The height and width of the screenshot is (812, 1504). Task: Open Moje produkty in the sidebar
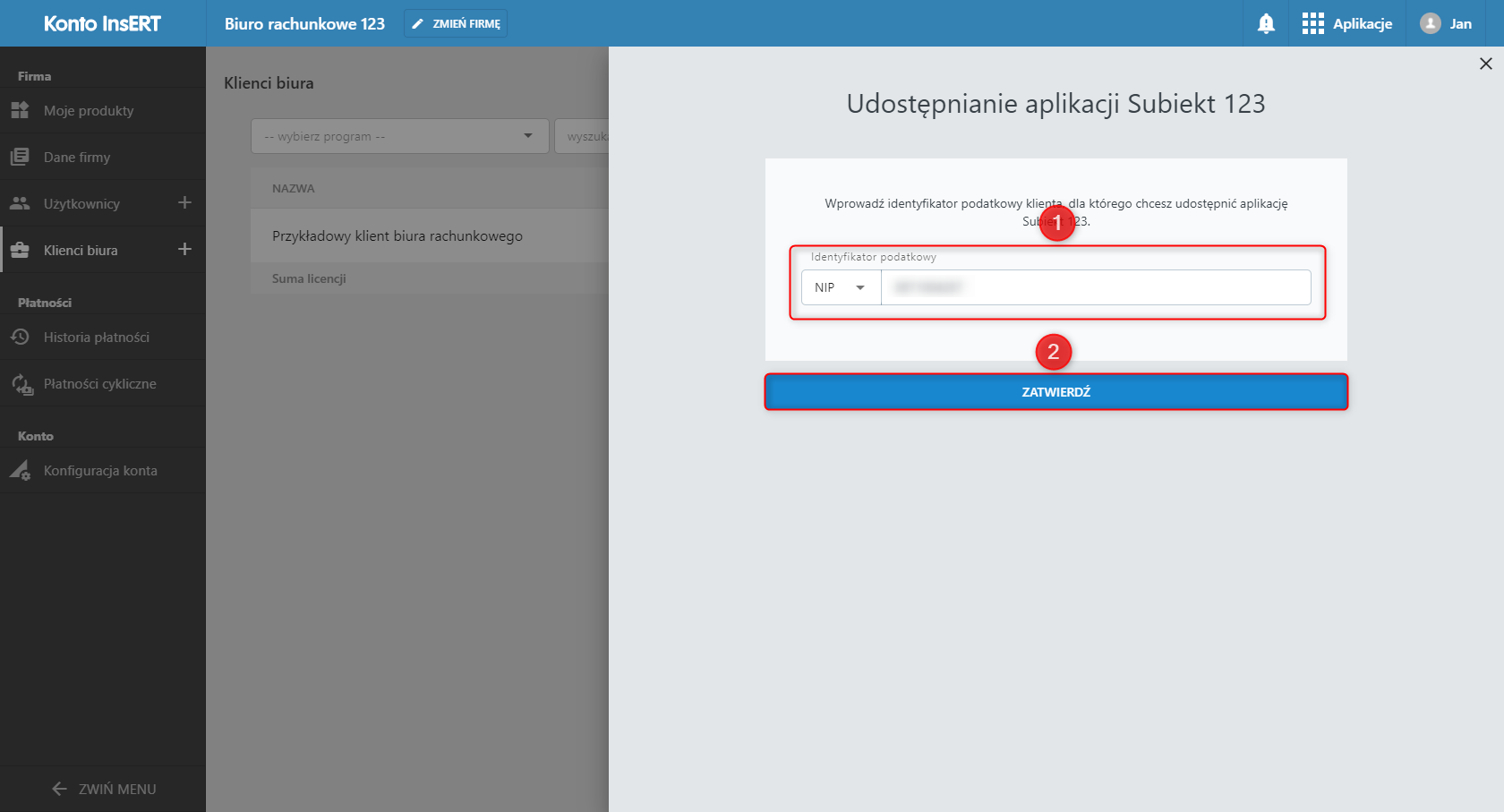(103, 111)
